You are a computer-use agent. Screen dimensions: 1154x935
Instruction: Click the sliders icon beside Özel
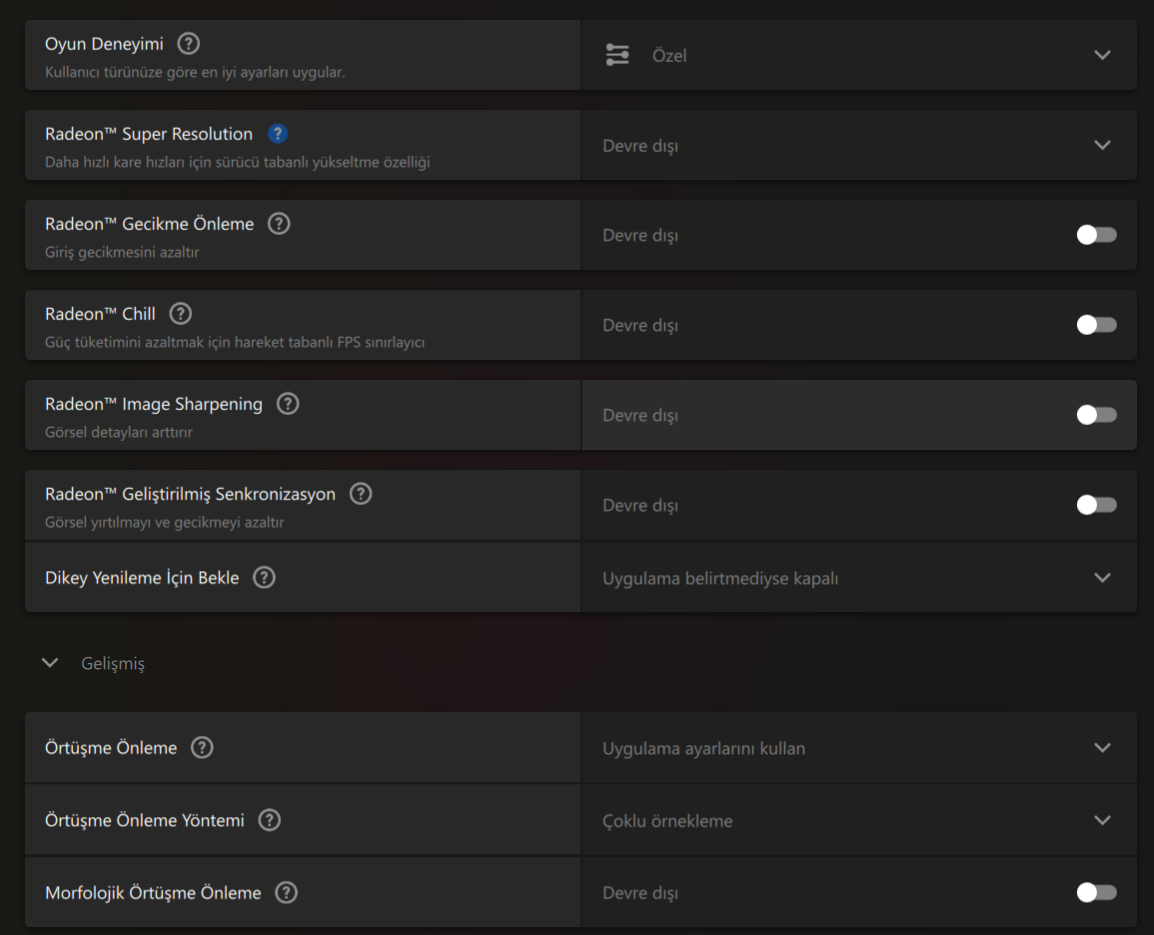pos(617,55)
